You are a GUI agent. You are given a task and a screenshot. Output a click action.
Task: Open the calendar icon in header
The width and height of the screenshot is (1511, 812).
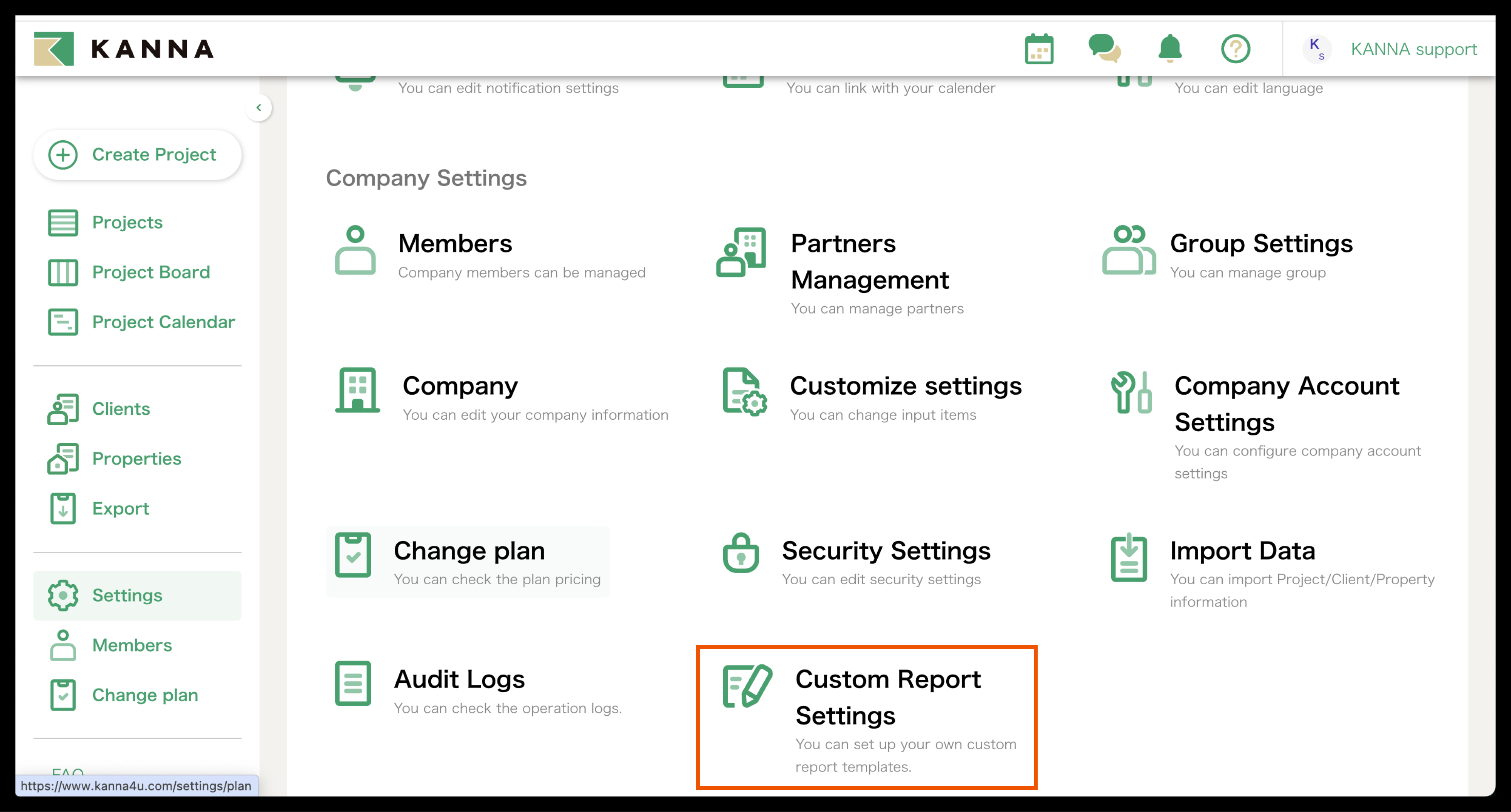1039,49
